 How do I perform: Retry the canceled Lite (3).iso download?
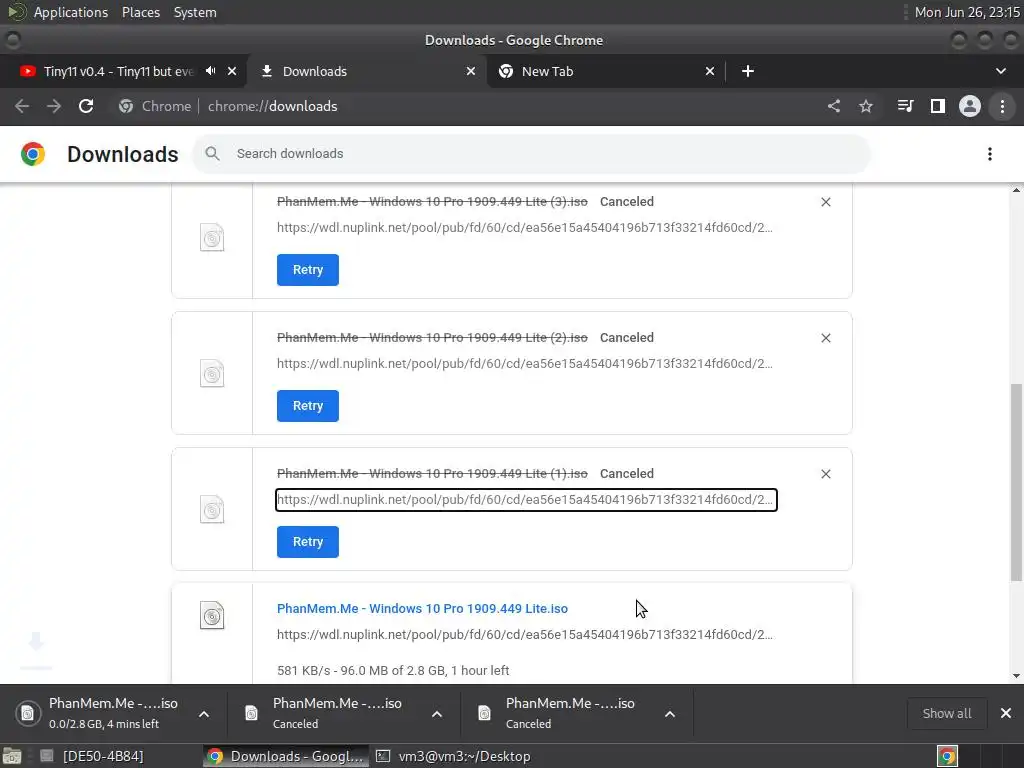308,270
